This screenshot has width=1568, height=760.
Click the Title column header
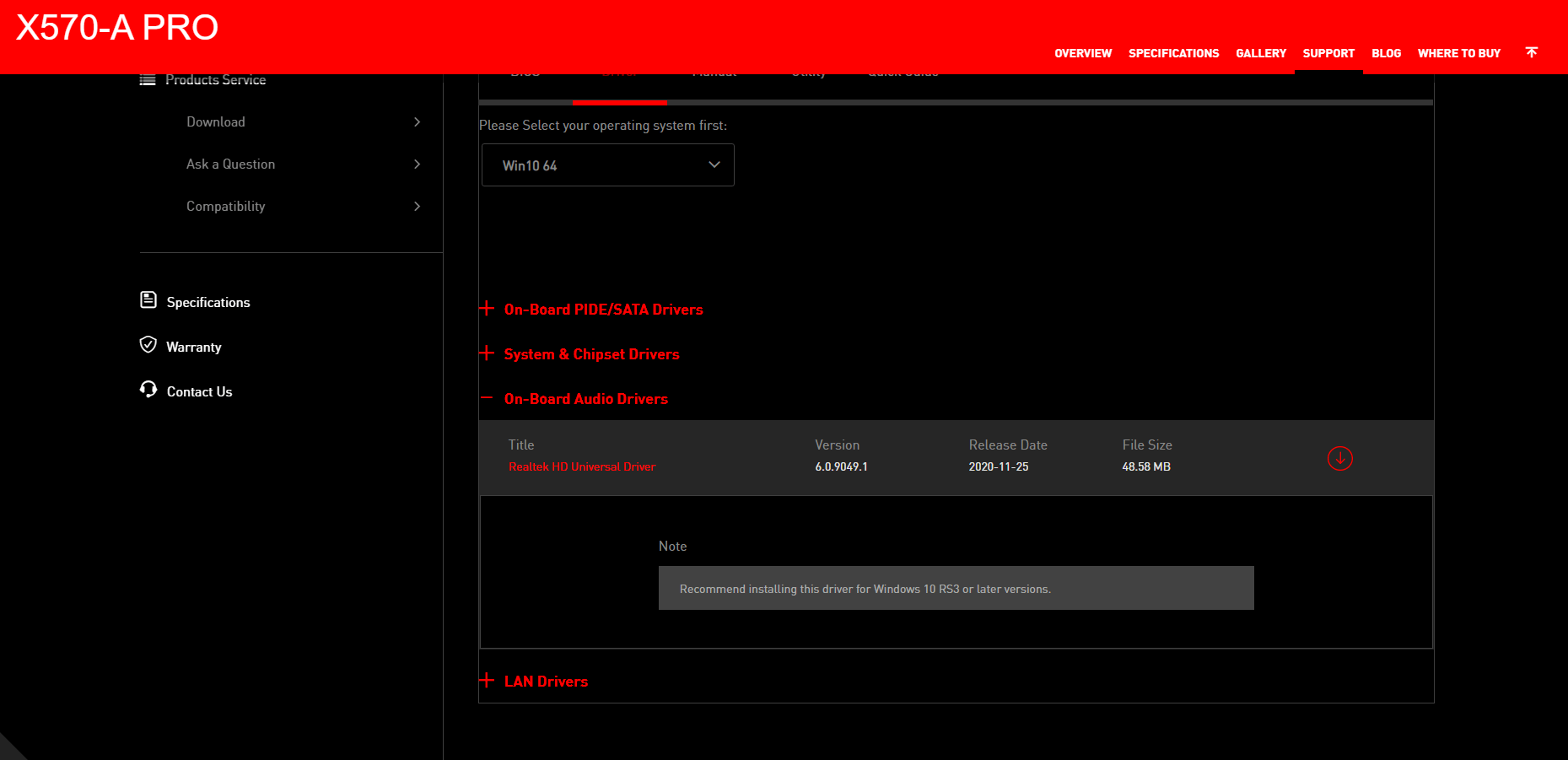click(521, 445)
